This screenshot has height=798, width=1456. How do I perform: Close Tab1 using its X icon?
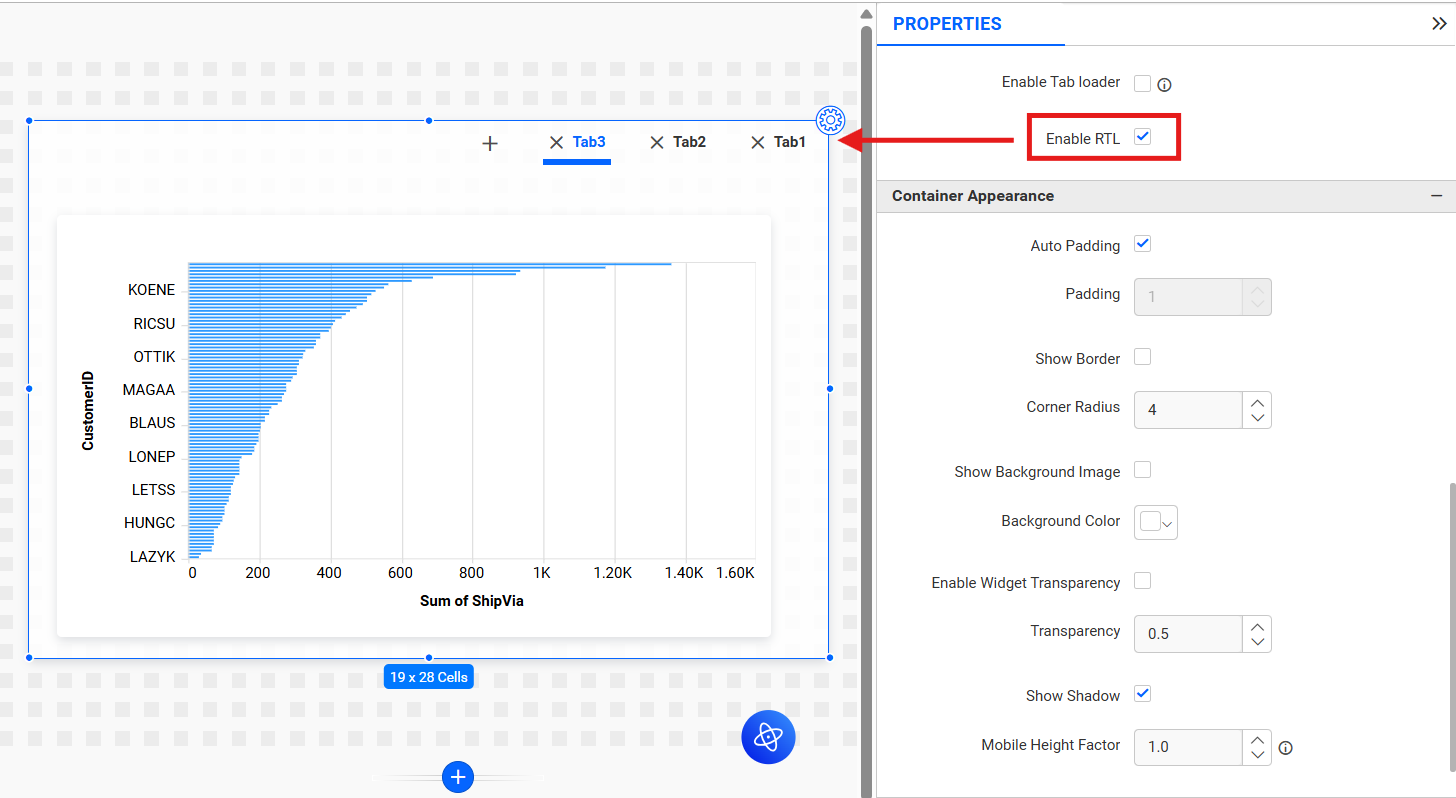click(x=758, y=143)
